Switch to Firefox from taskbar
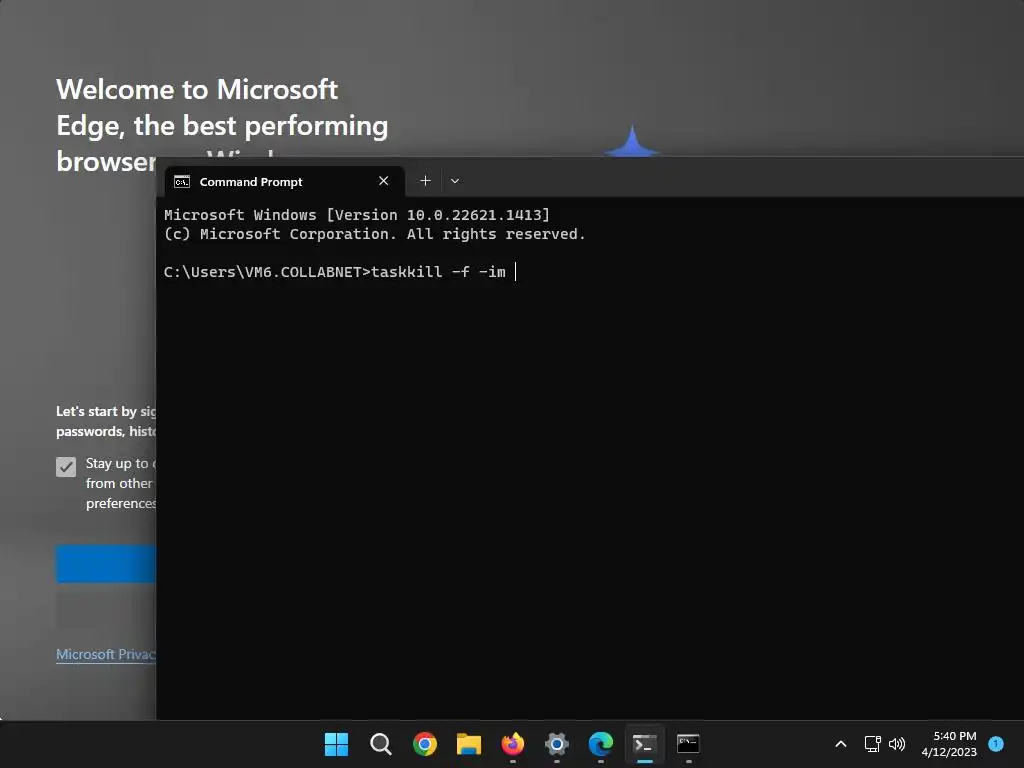Image resolution: width=1024 pixels, height=768 pixels. click(x=513, y=744)
